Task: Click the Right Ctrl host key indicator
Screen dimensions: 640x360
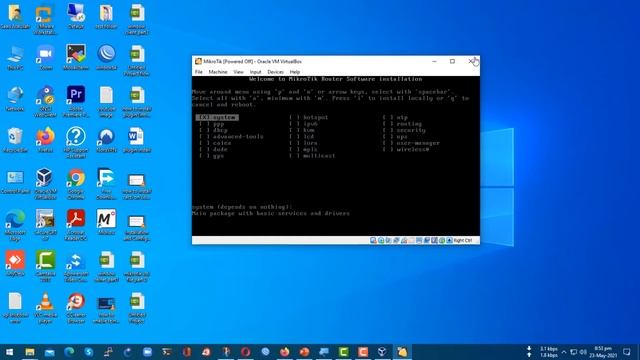Action: pos(463,240)
